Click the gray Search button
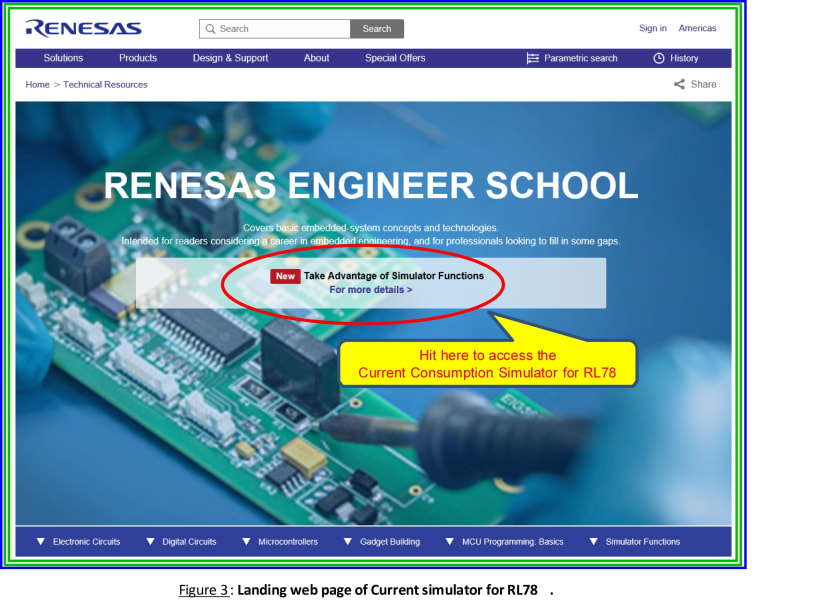The image size is (829, 616). pyautogui.click(x=377, y=29)
